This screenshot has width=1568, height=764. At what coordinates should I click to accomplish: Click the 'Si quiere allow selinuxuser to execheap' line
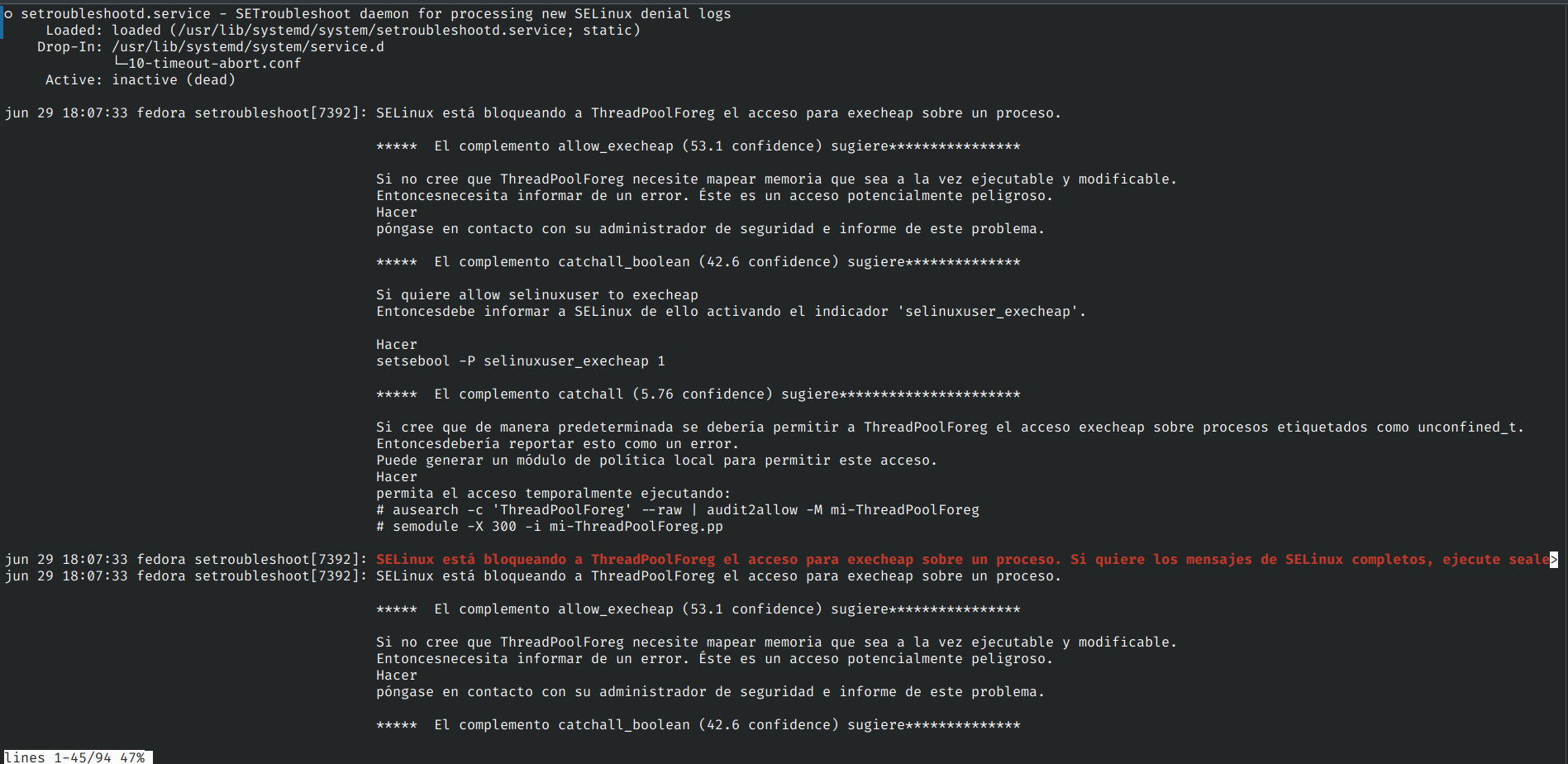[x=537, y=295]
